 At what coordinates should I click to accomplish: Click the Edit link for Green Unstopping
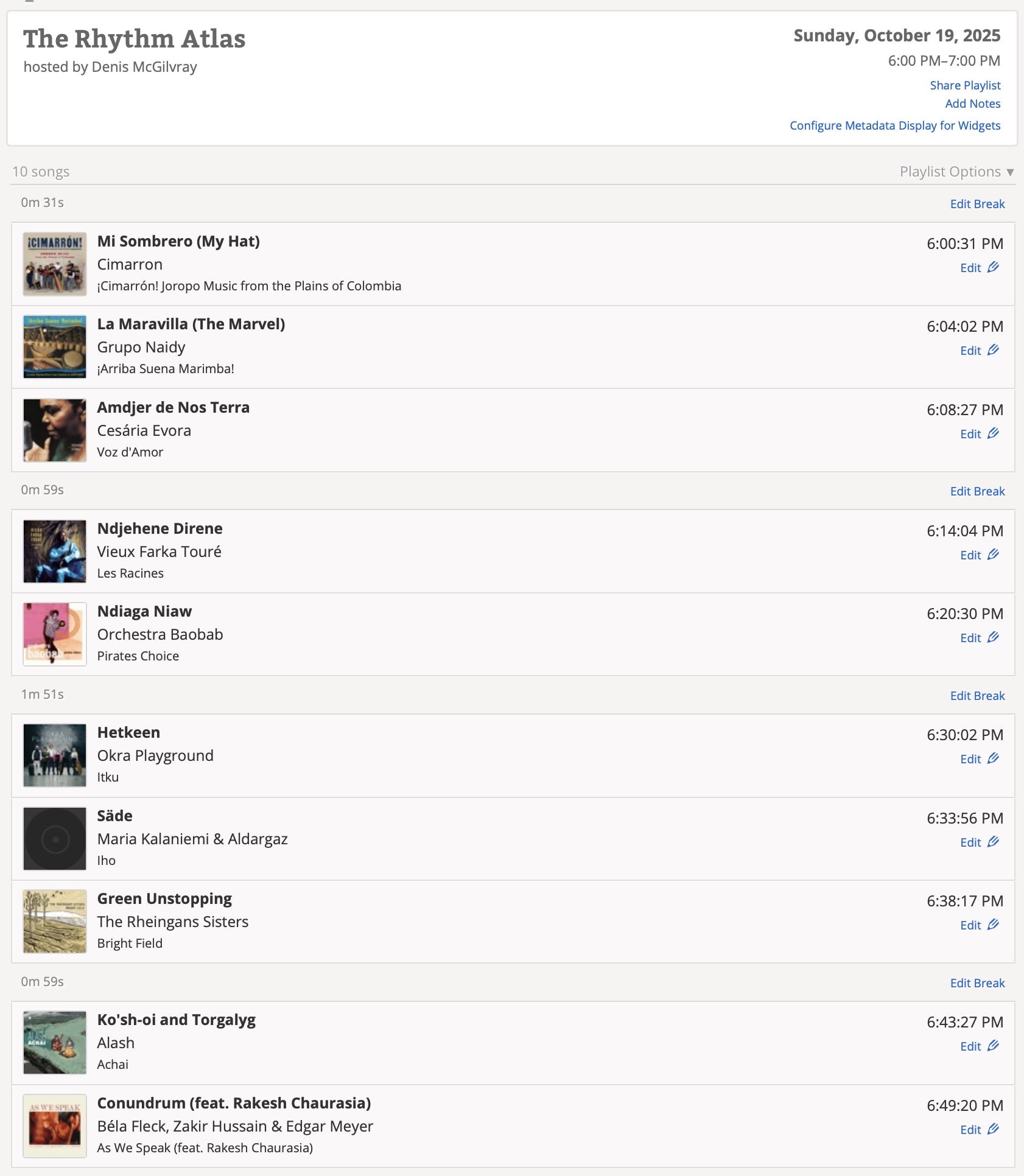[x=970, y=925]
